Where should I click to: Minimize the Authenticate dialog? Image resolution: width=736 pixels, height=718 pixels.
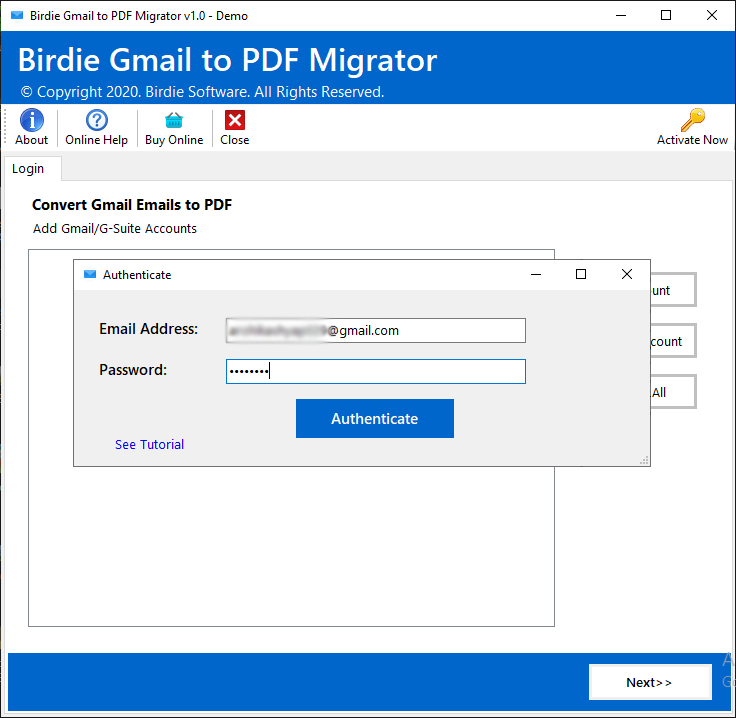tap(536, 274)
